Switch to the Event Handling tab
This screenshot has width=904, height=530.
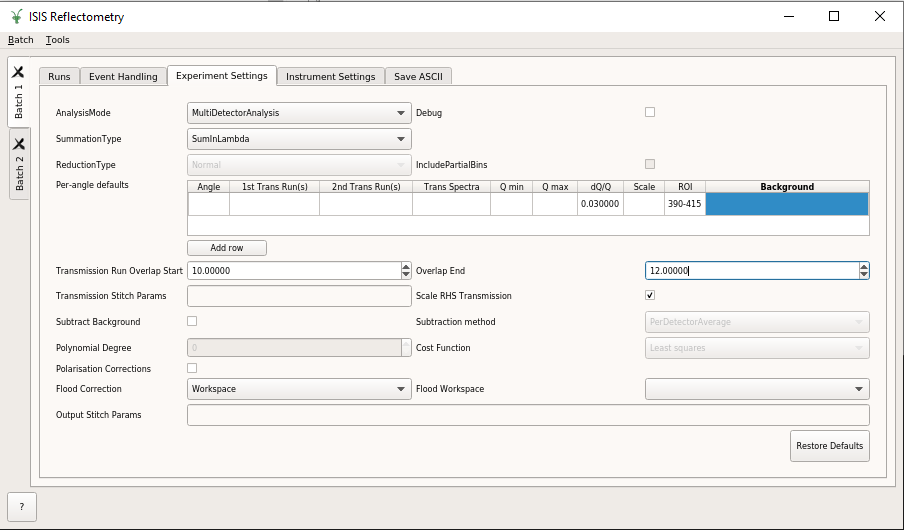coord(123,77)
